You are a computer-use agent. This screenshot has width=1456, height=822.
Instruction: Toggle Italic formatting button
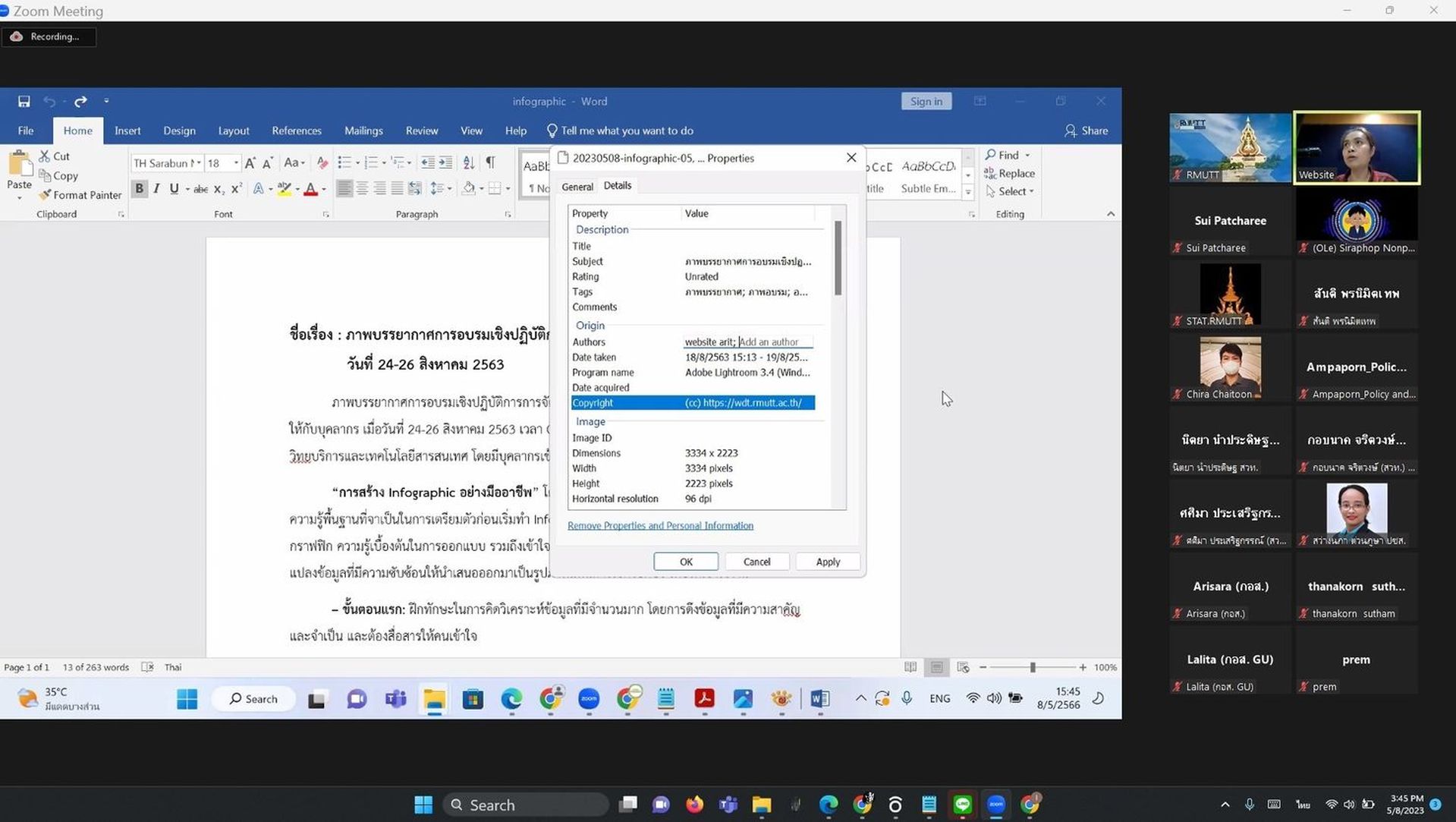[x=157, y=188]
